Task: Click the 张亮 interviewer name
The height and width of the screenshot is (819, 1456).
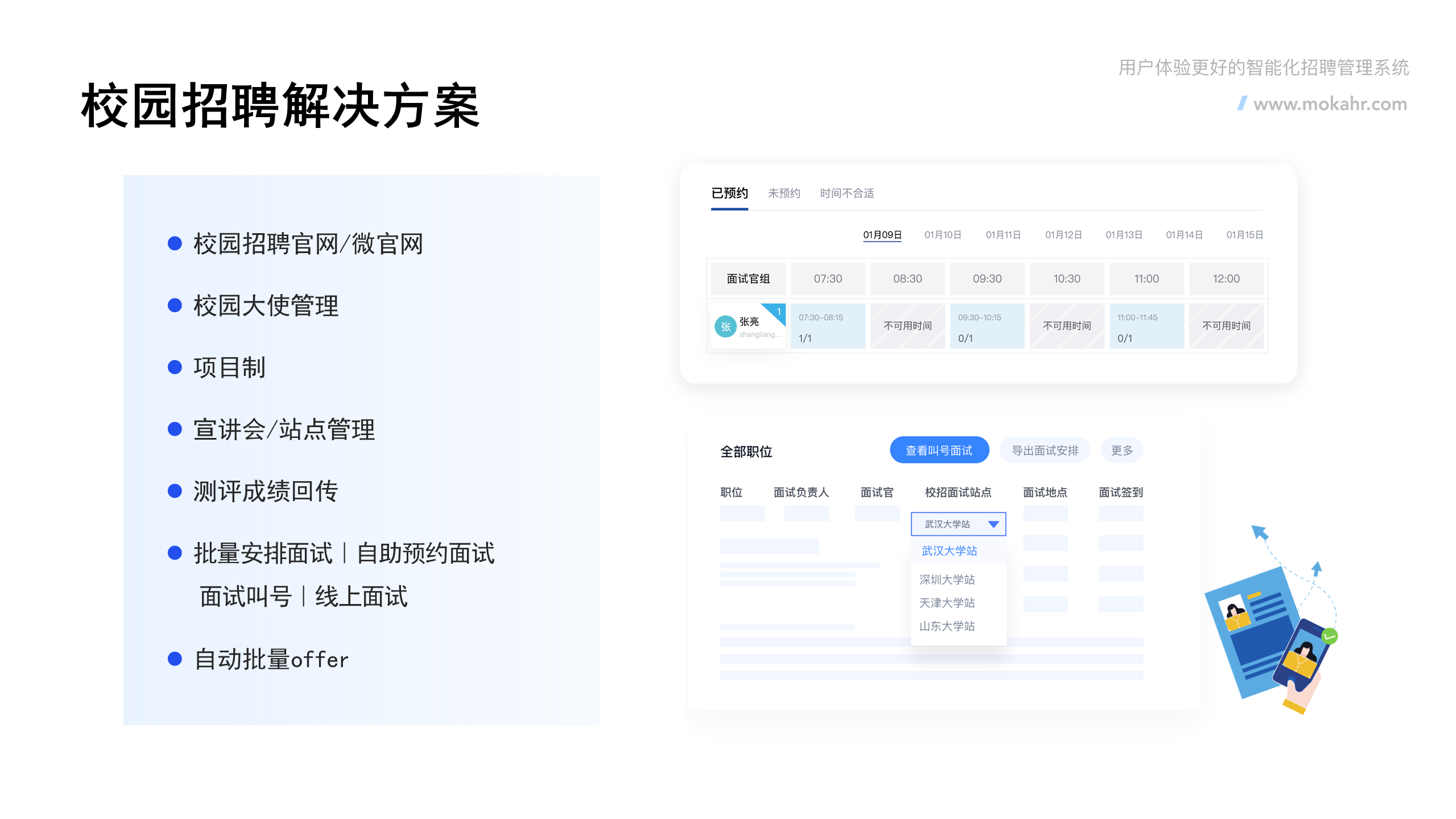Action: 748,321
